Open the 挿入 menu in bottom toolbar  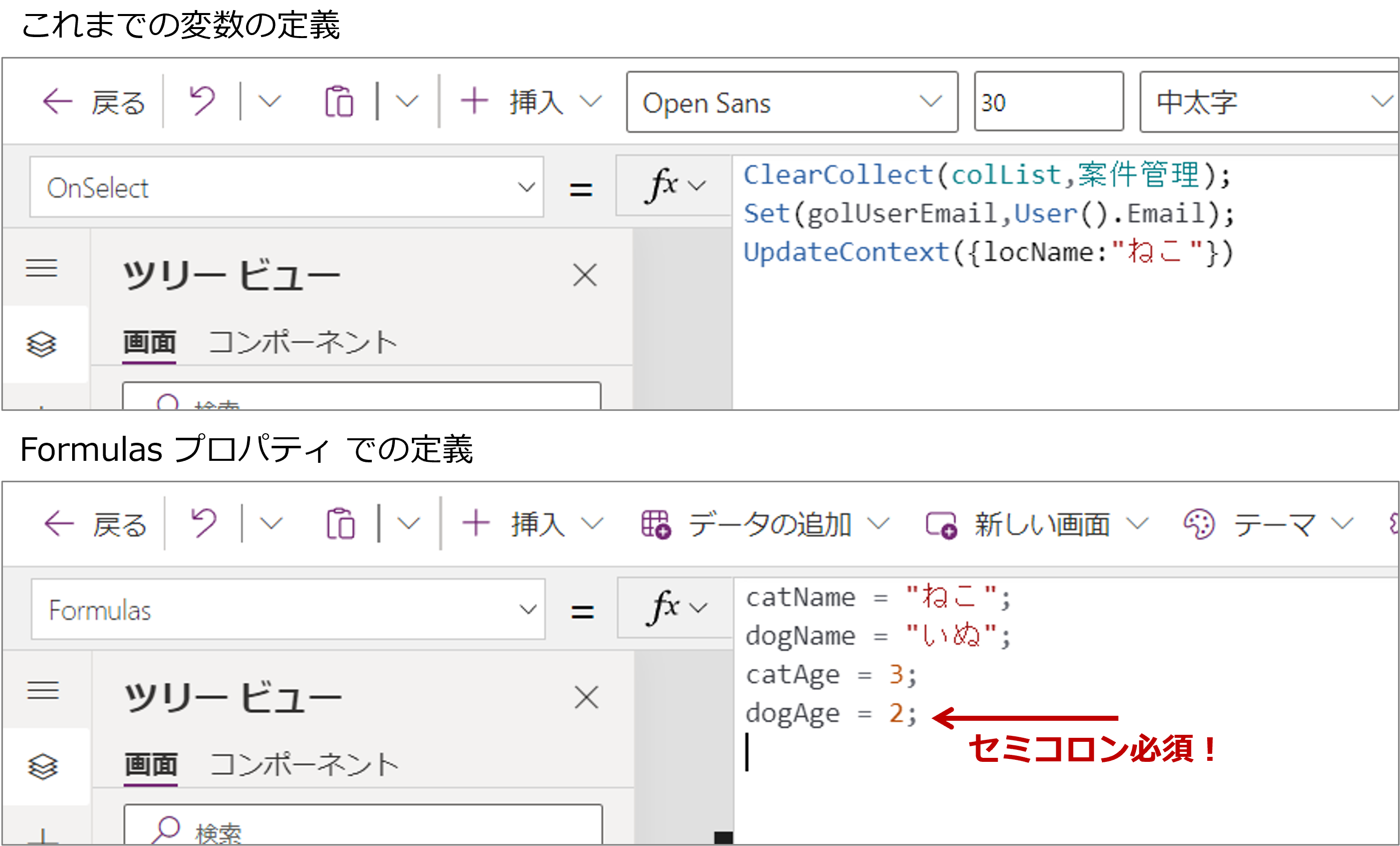click(x=533, y=523)
